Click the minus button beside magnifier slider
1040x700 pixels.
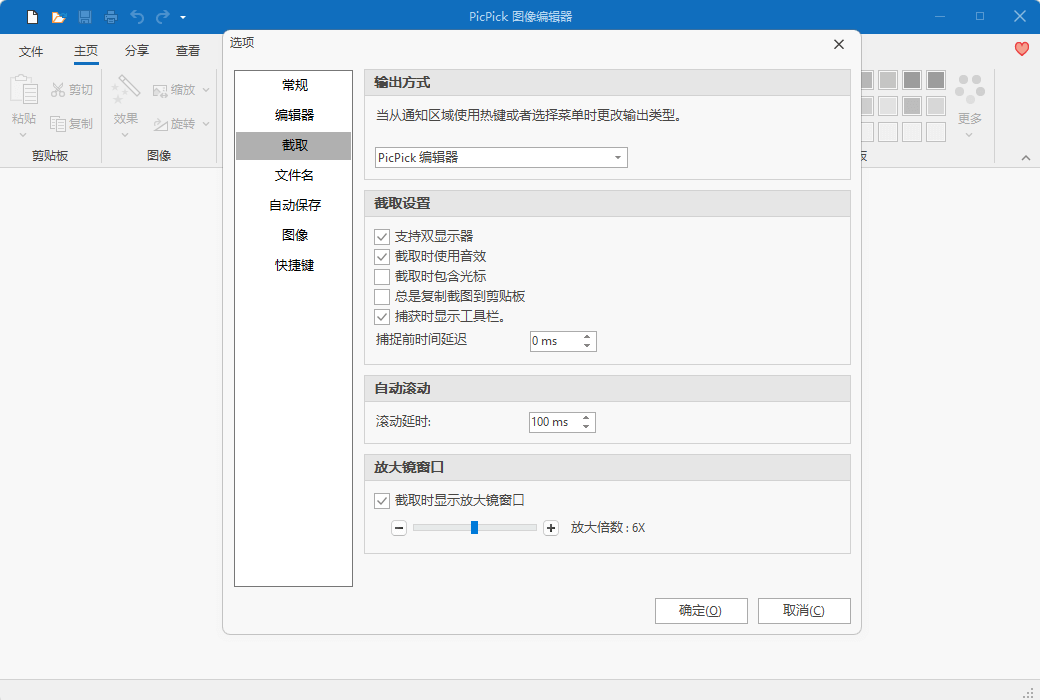click(399, 528)
